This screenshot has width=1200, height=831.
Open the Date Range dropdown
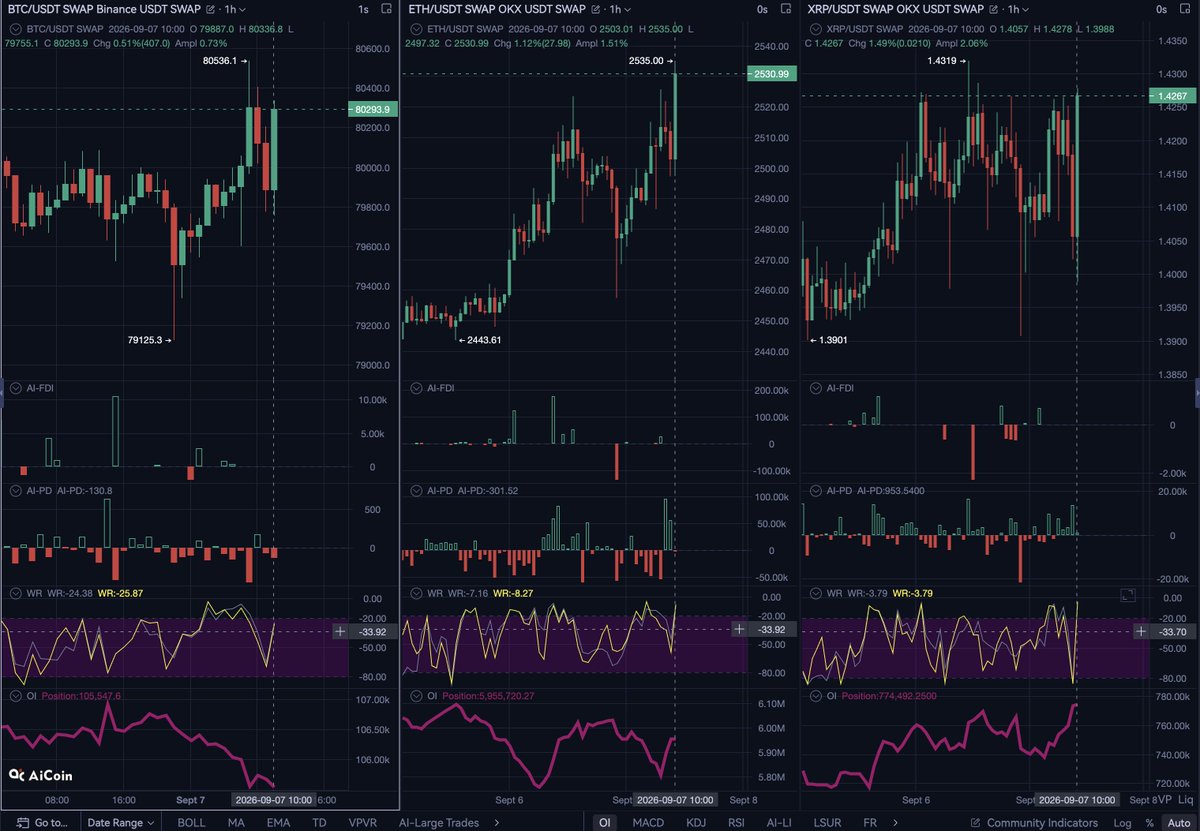click(120, 823)
